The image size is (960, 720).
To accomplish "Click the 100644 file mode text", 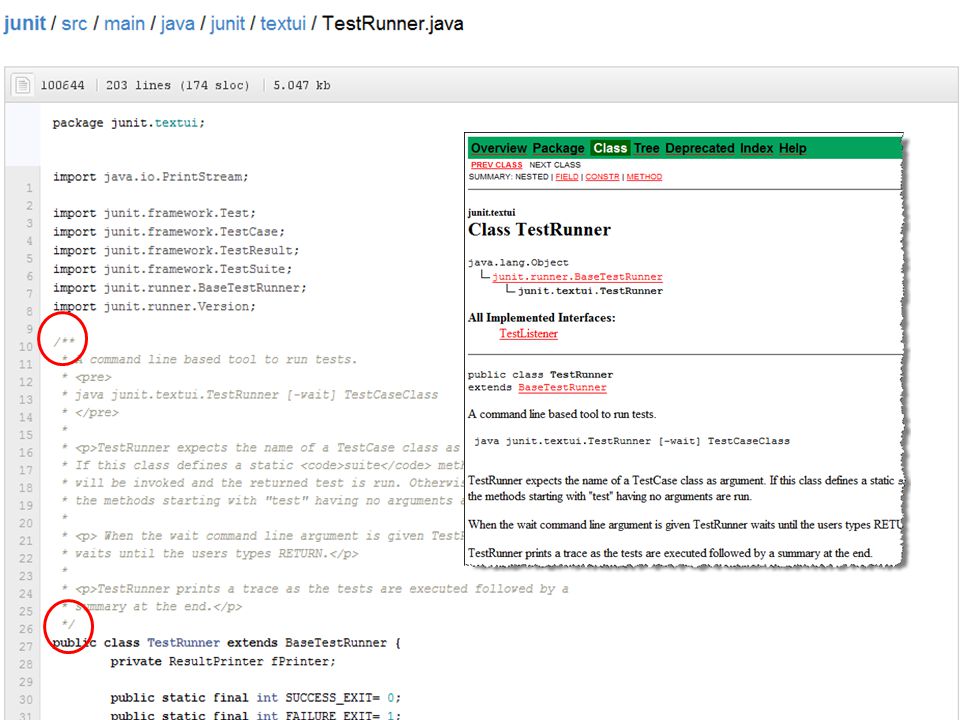I will click(x=62, y=85).
